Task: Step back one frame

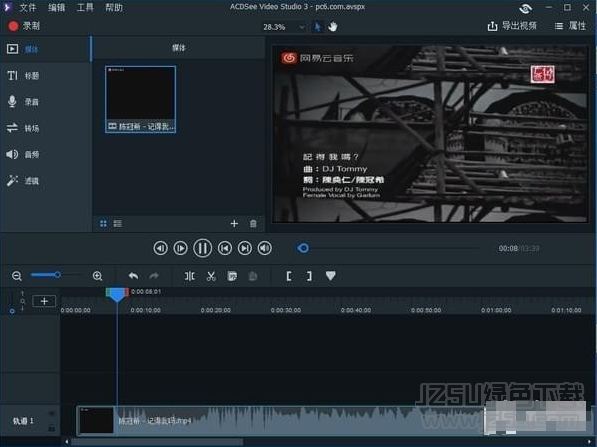Action: click(x=160, y=248)
